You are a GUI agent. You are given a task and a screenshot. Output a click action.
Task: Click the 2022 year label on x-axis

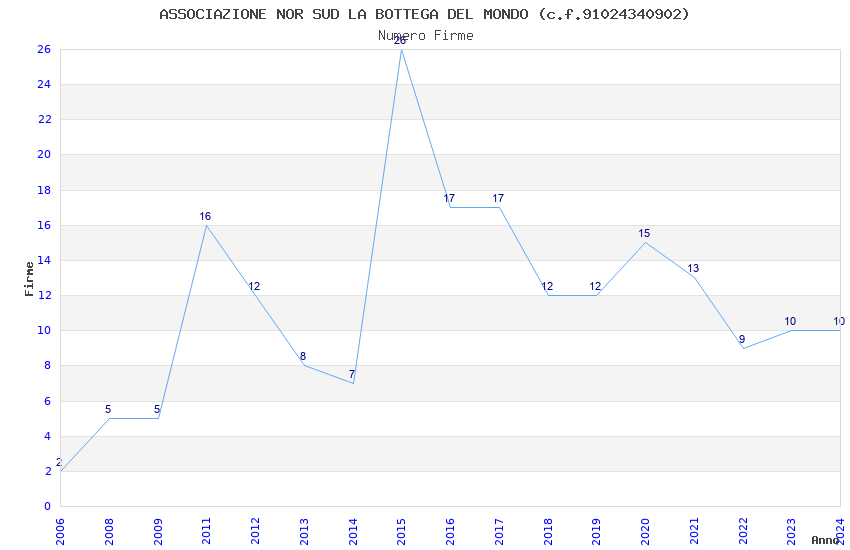pyautogui.click(x=743, y=531)
